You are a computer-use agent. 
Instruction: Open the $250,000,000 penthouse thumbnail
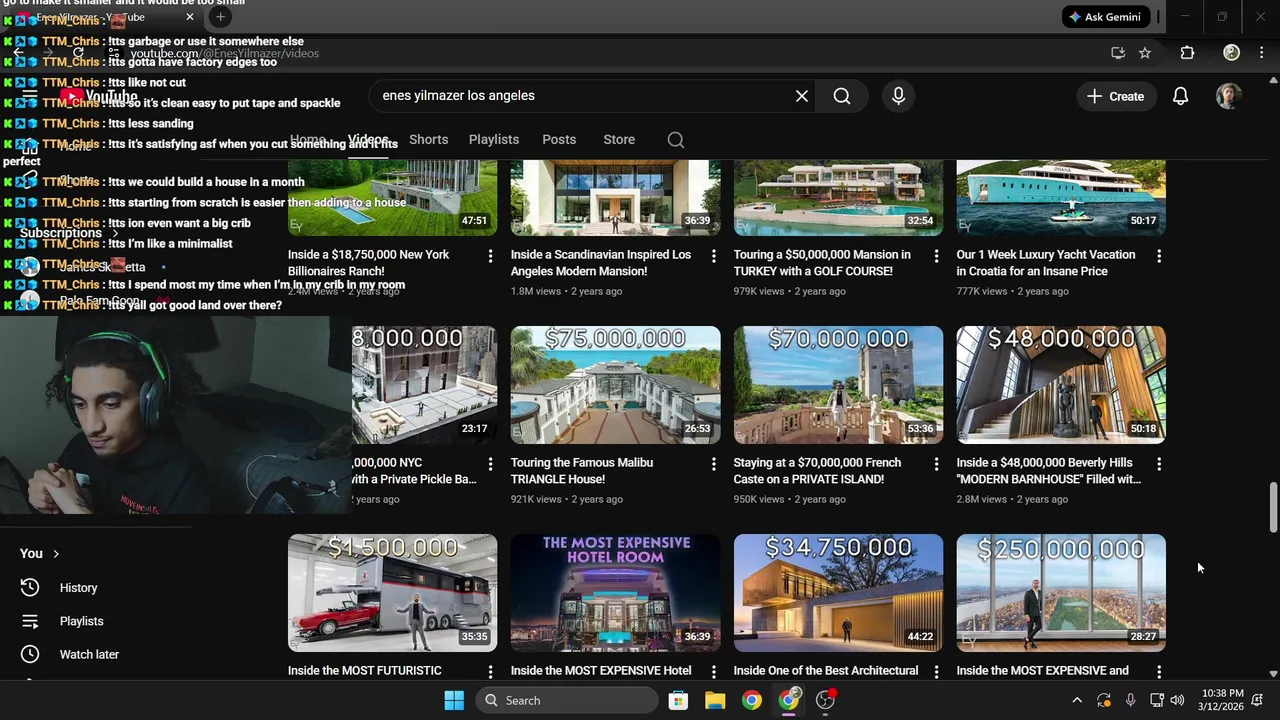(1061, 593)
